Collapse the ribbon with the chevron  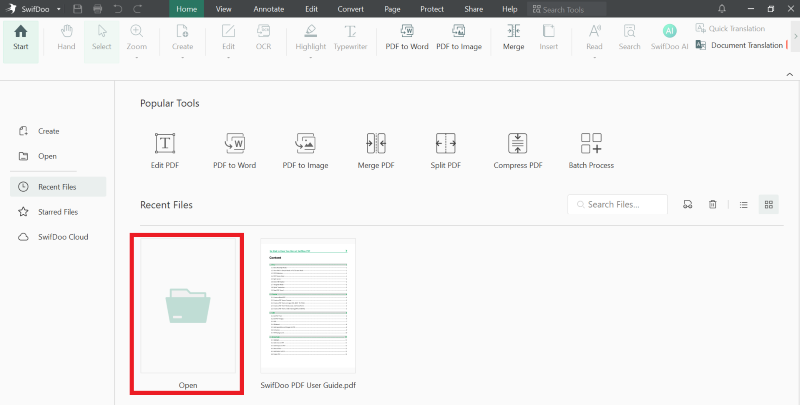pyautogui.click(x=789, y=74)
